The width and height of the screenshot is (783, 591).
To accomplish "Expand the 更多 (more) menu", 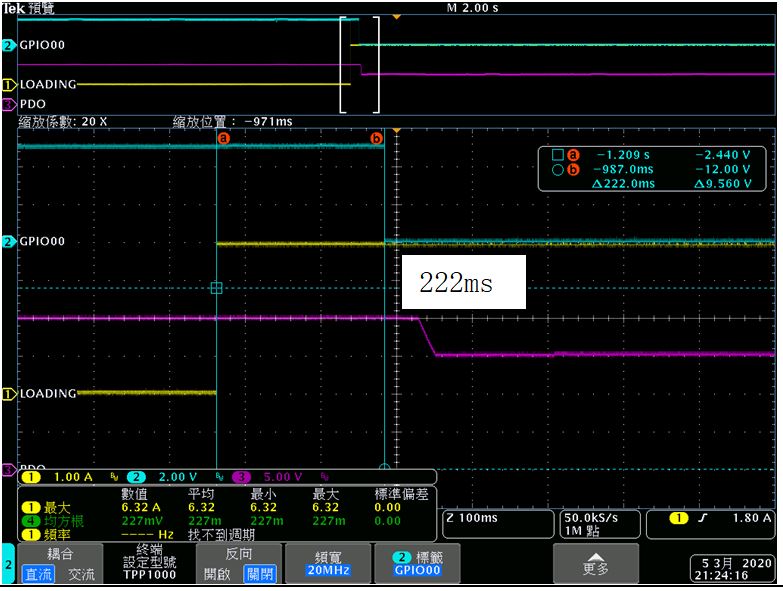I will (596, 564).
